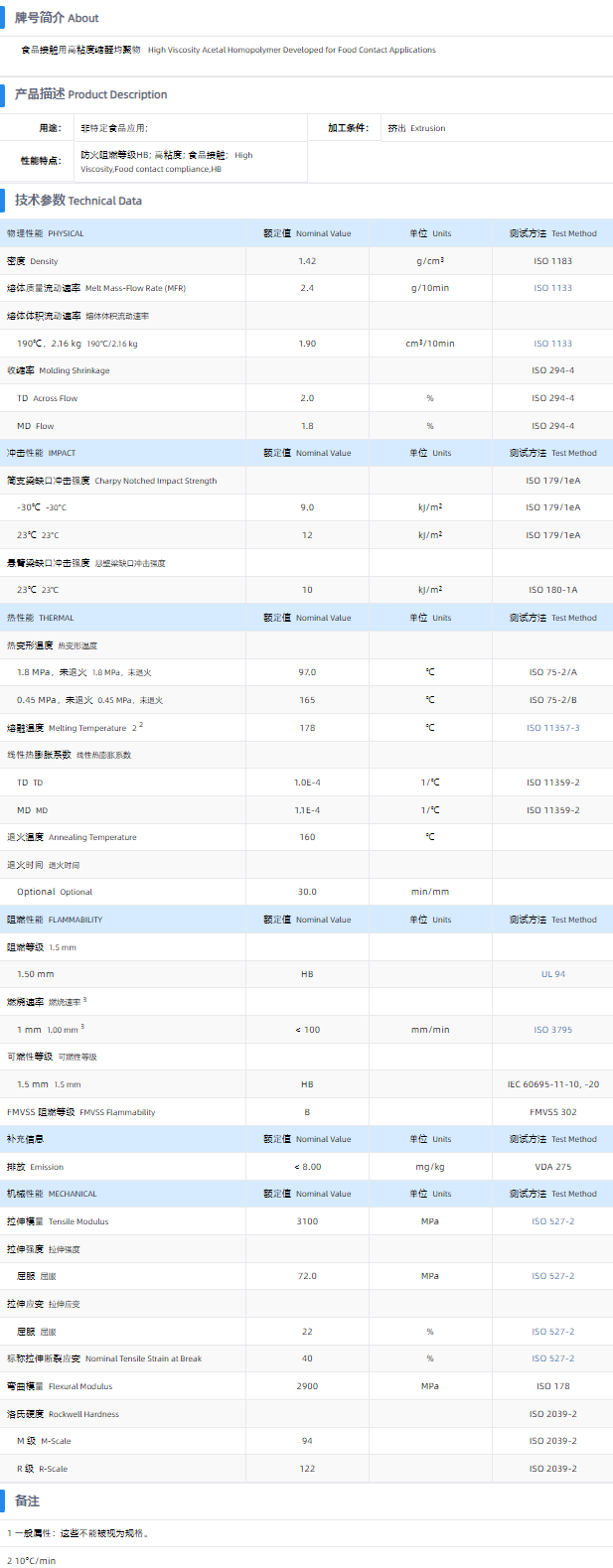This screenshot has height=1568, width=613.
Task: Click the FMVSS 302 test method cell
Action: (x=552, y=1112)
